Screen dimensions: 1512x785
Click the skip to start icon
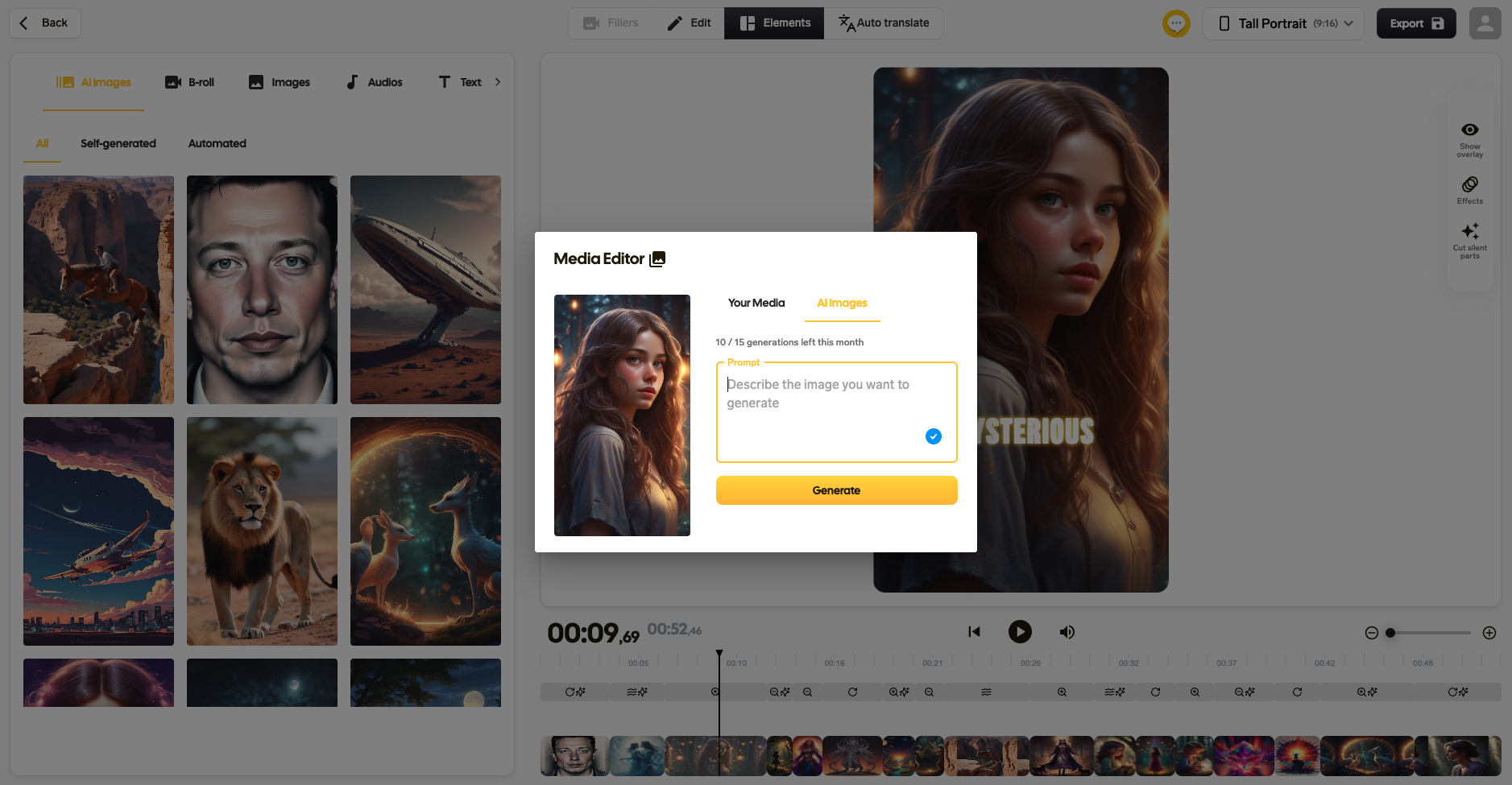pos(974,632)
